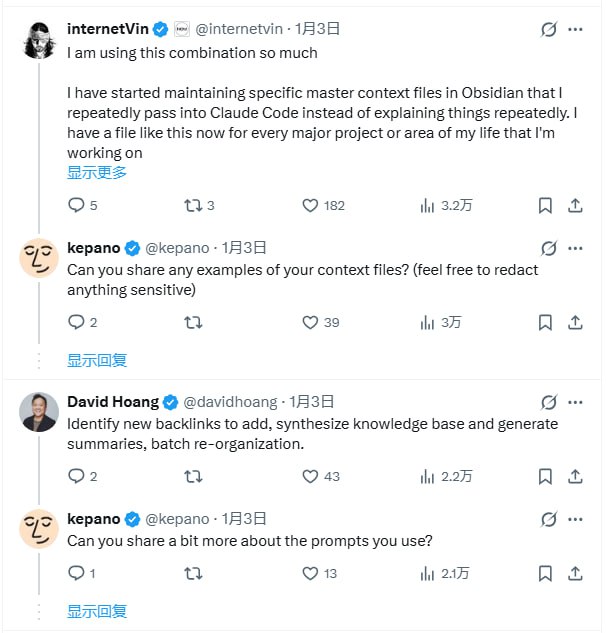Open more options menu on internetVin's tweet
Image resolution: width=607 pixels, height=633 pixels.
[575, 29]
